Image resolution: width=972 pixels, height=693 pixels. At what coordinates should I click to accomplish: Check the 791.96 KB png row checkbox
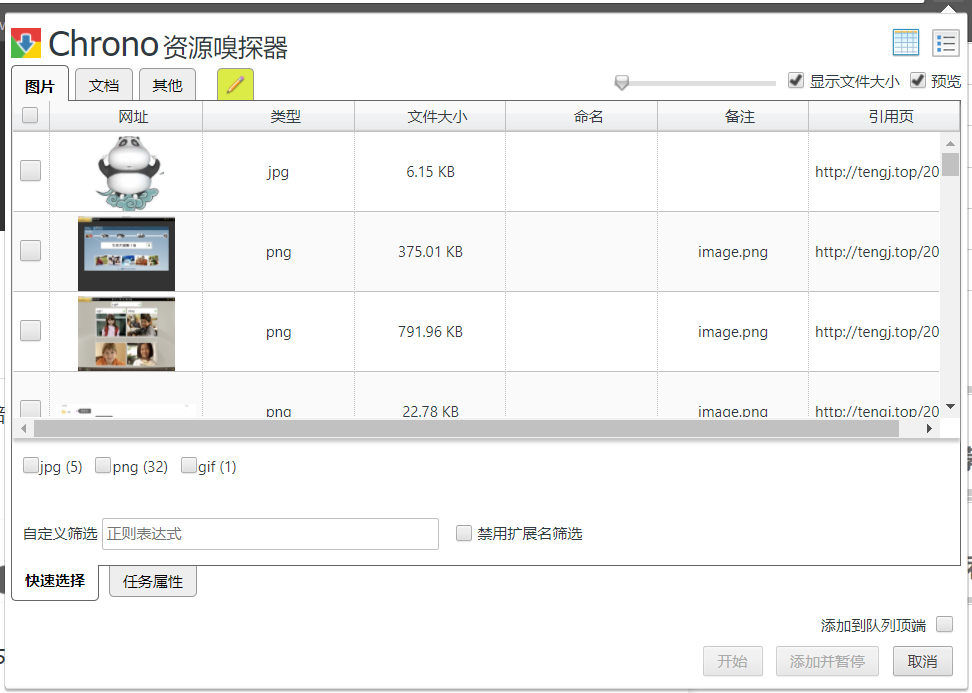click(30, 331)
